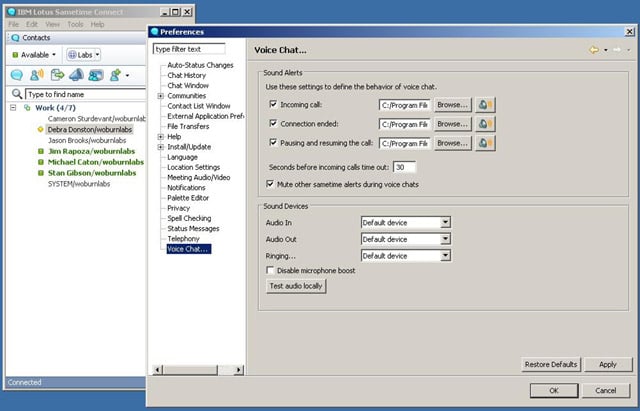Toggle Mute other sametime alerts checkbox

pos(271,184)
